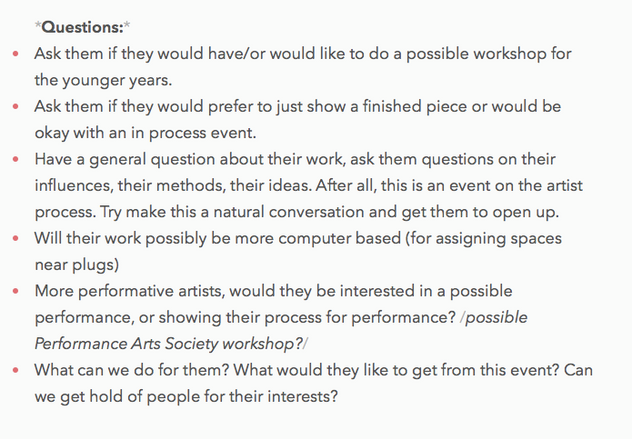Click the line "near plugs)"
632x439 pixels.
(75, 265)
